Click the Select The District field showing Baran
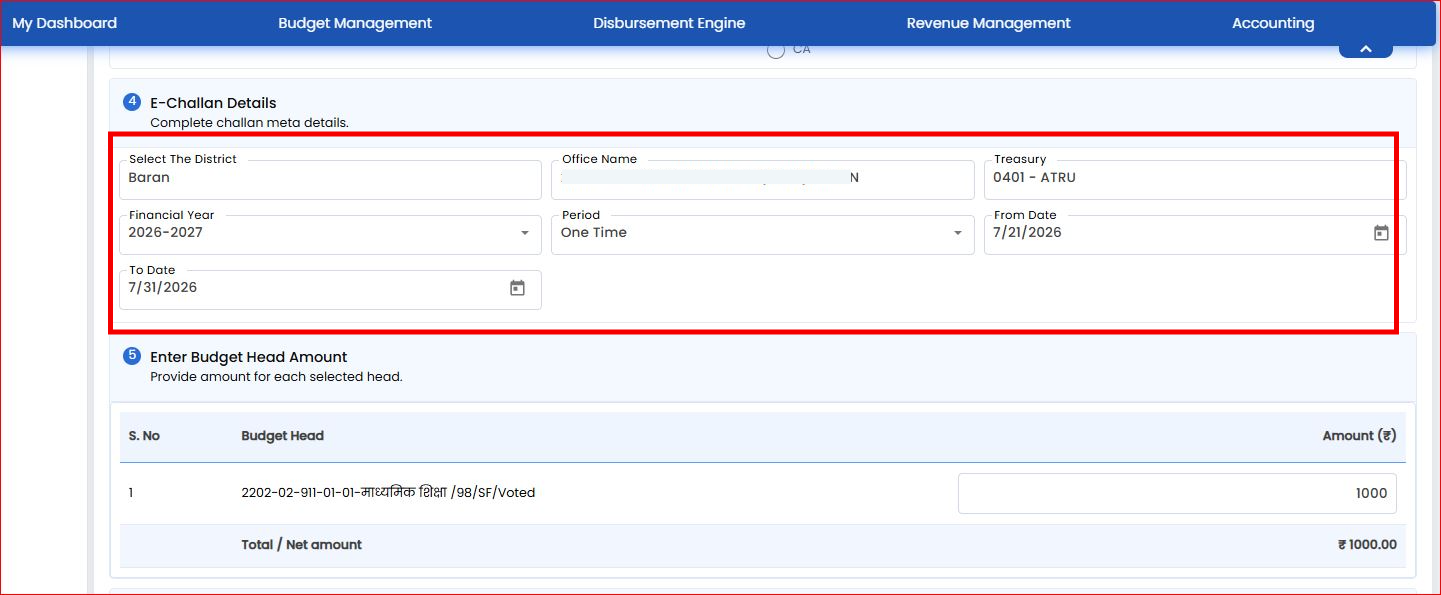 coord(330,180)
